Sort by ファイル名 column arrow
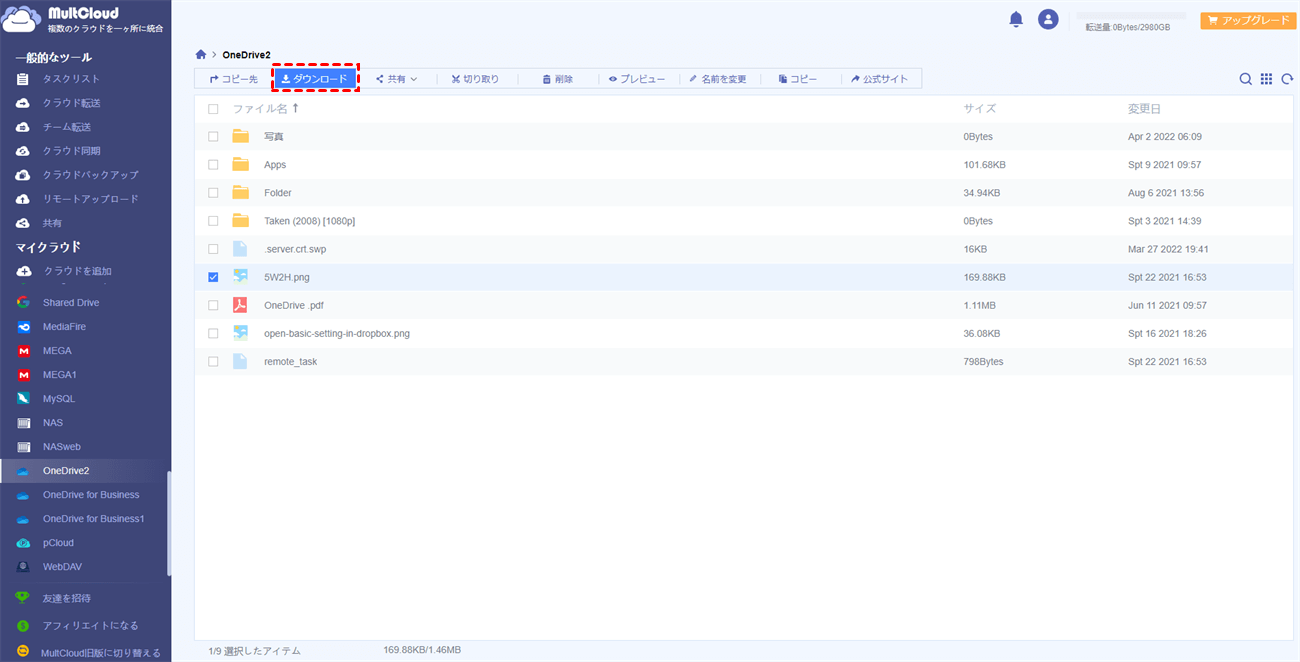 point(295,108)
